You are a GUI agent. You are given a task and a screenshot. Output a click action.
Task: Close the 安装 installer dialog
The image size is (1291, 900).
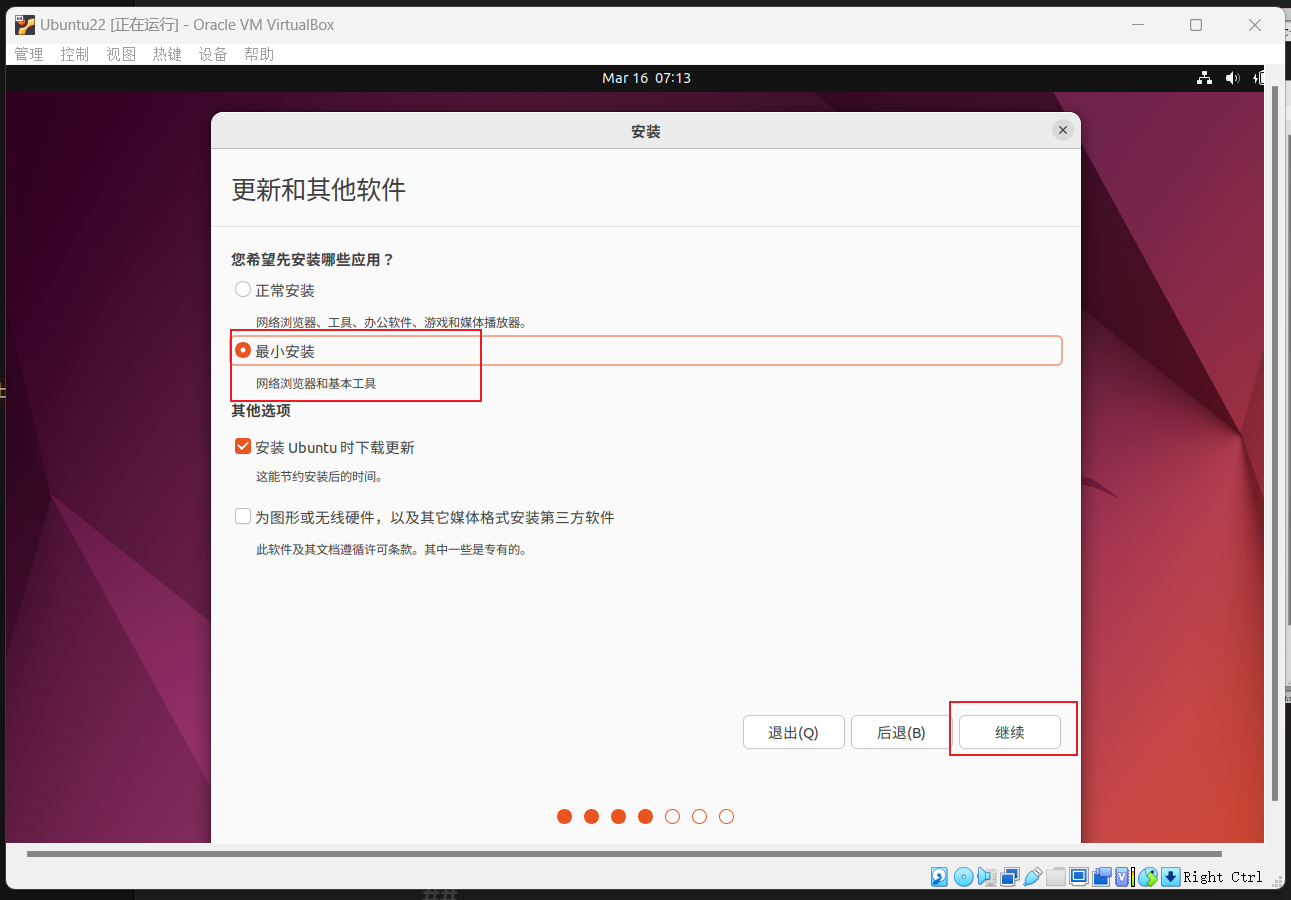1063,130
